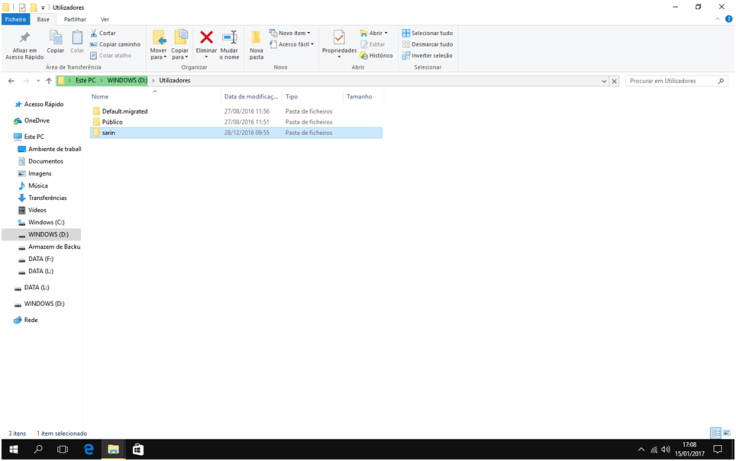
Task: Open the Ficheiro menu
Action: (15, 19)
